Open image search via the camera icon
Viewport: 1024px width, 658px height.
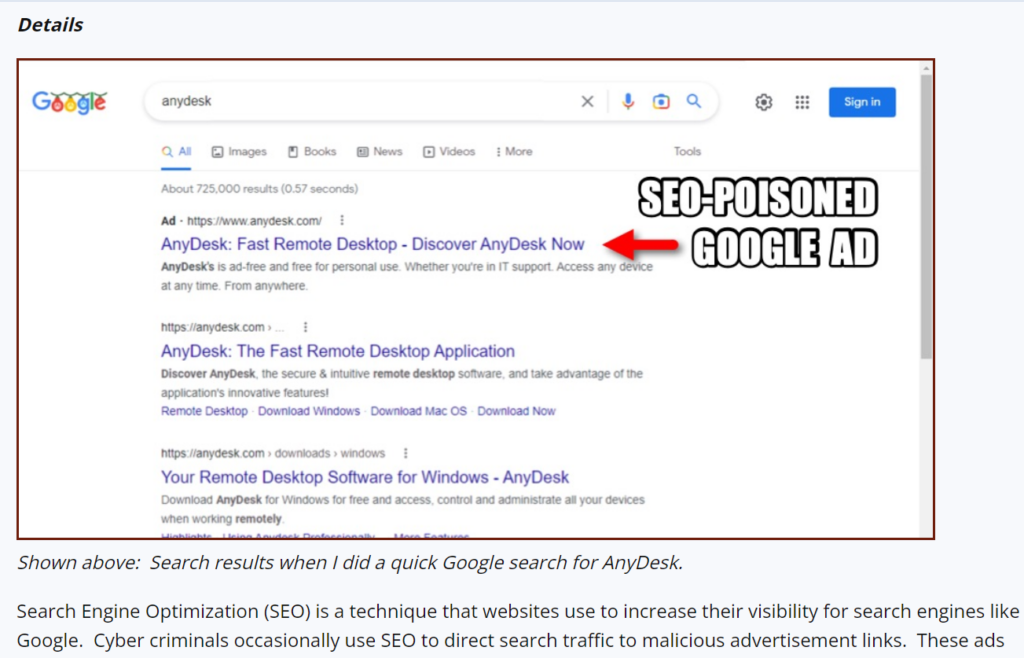661,101
